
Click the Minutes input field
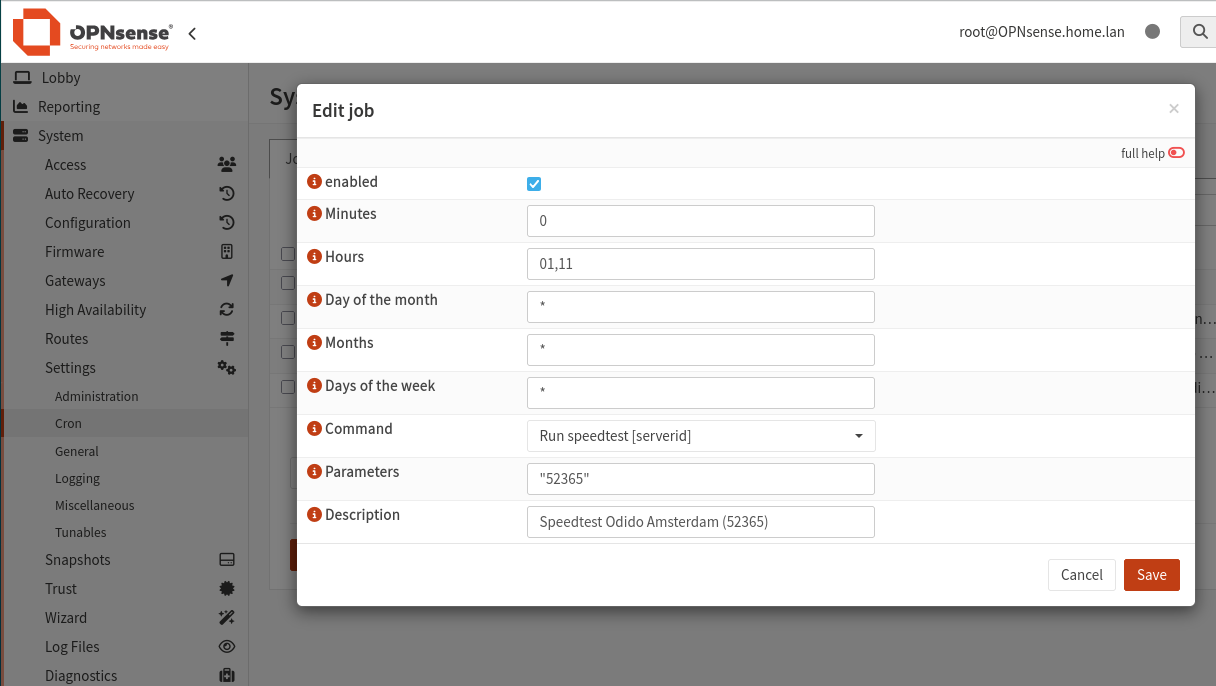tap(701, 221)
